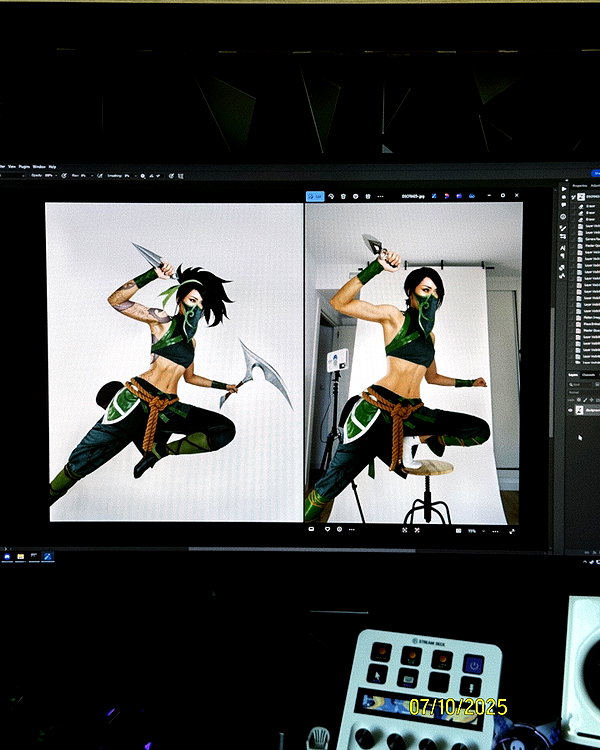Show hidden system tray icons

(585, 562)
